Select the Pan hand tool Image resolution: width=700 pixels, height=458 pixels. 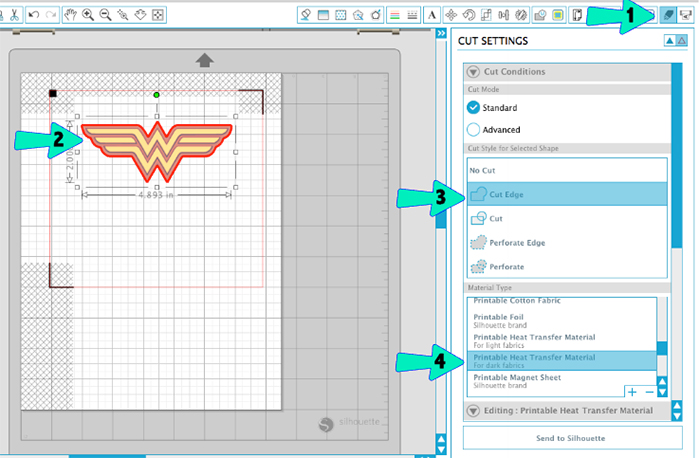click(x=70, y=15)
